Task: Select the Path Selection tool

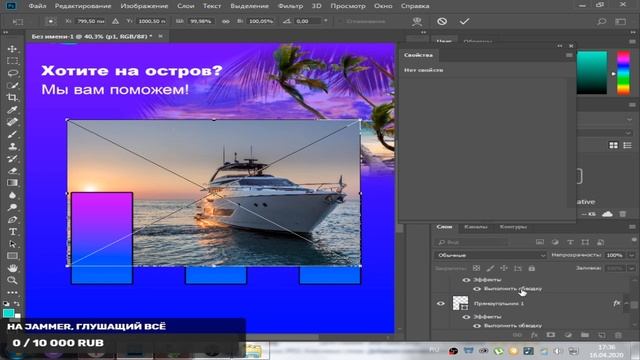Action: pos(12,244)
